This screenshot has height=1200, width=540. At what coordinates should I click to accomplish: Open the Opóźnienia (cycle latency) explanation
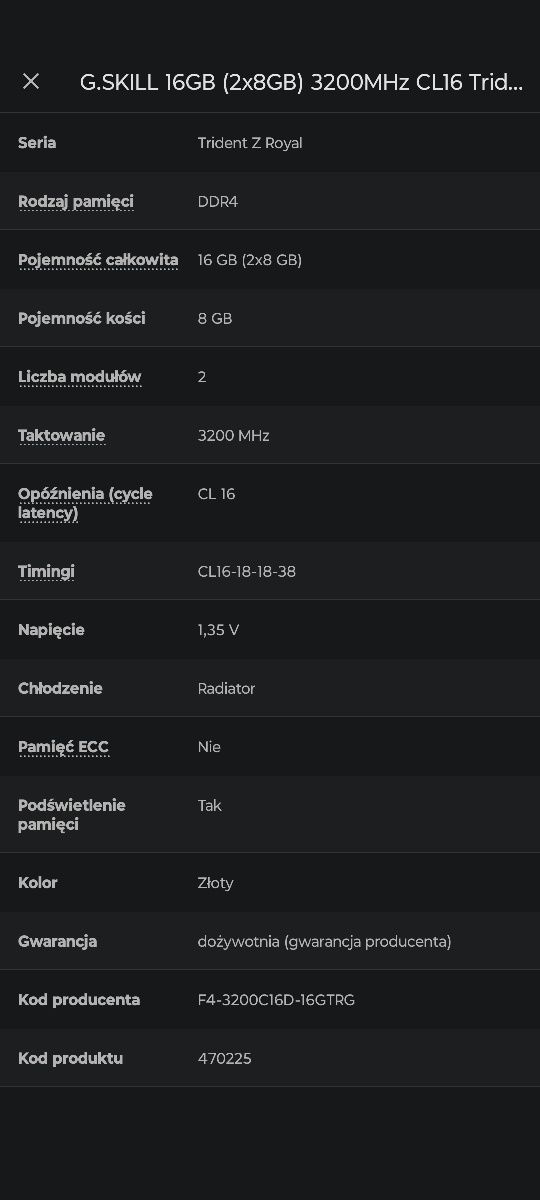pyautogui.click(x=85, y=503)
